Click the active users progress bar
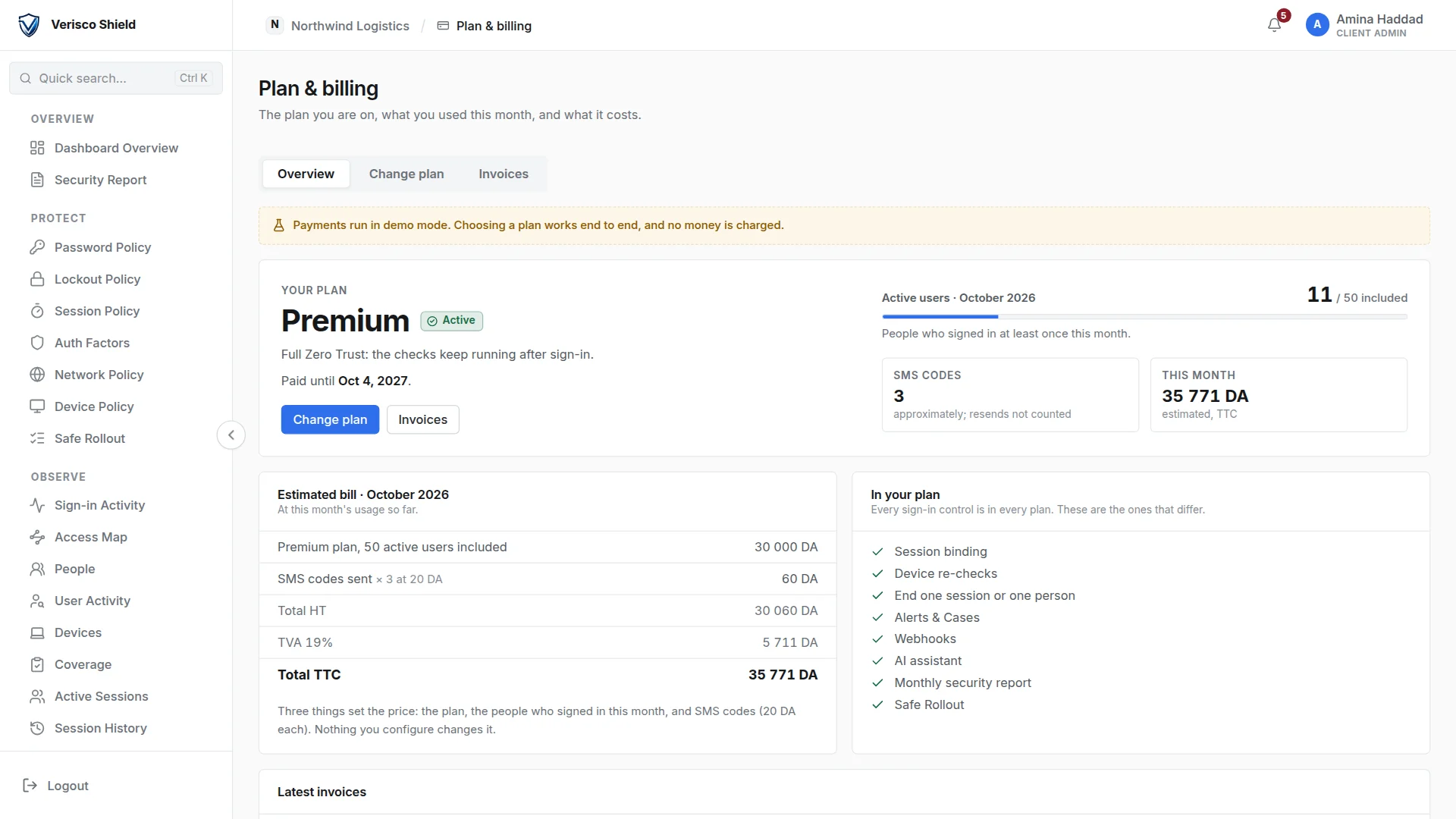Viewport: 1456px width, 819px height. [1144, 316]
